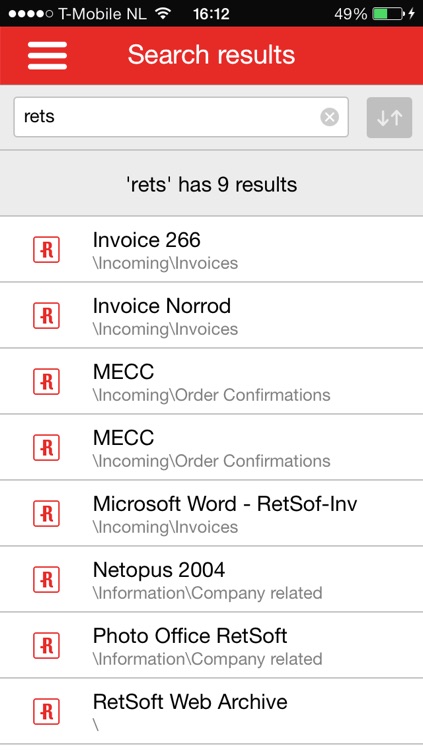Viewport: 423px width, 750px height.
Task: Tap the Search results title
Action: 211,55
